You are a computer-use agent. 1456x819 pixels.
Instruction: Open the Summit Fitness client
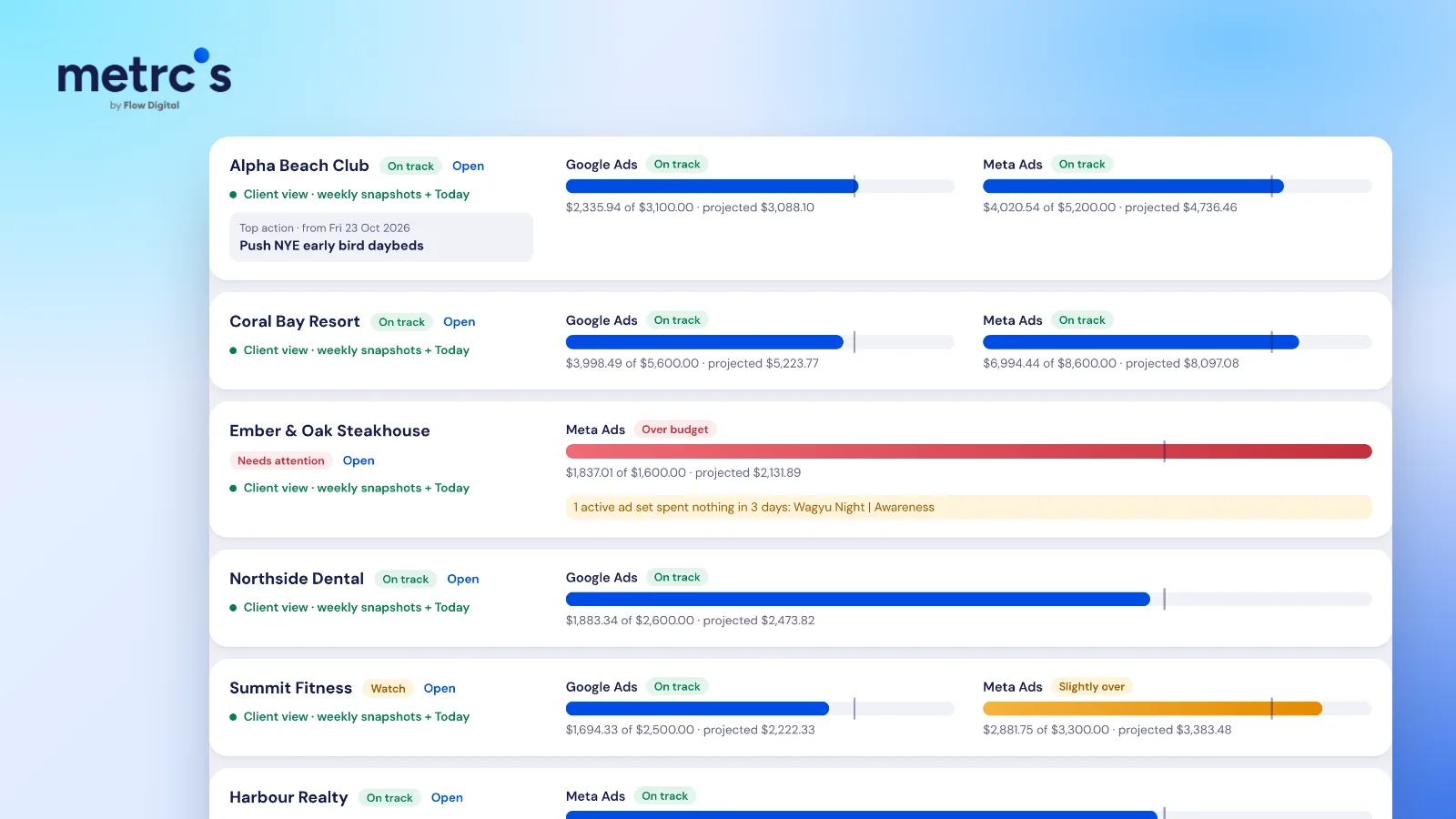pyautogui.click(x=440, y=689)
